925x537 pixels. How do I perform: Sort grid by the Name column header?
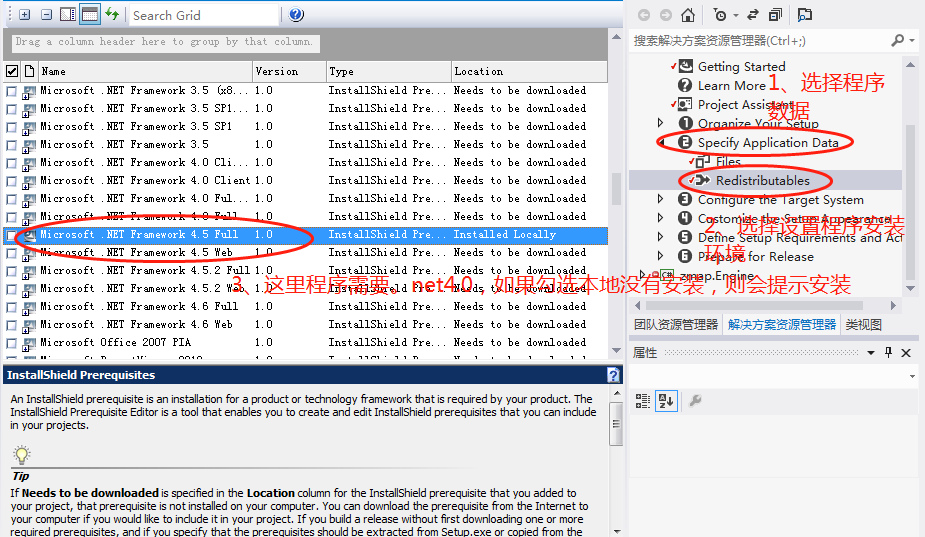coord(146,71)
